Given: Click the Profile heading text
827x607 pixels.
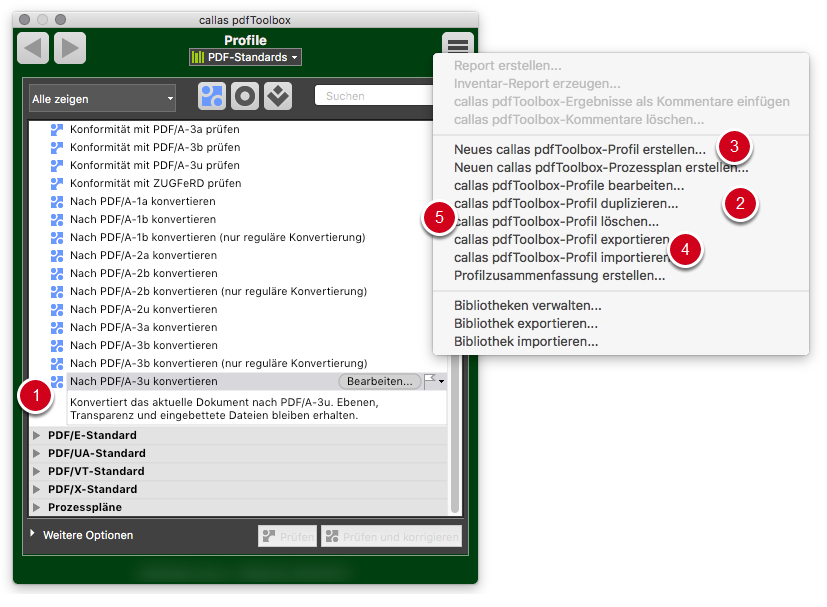Looking at the screenshot, I should tap(245, 41).
